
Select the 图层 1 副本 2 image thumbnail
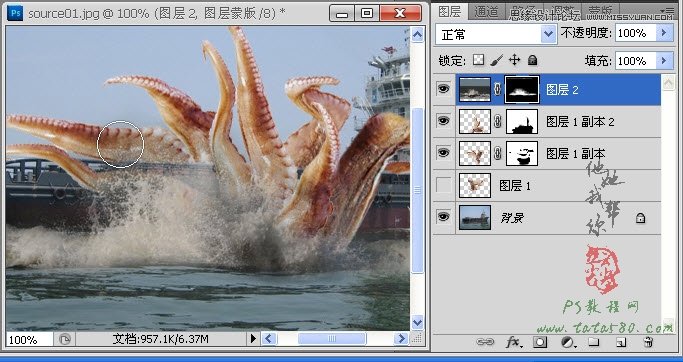tap(475, 122)
